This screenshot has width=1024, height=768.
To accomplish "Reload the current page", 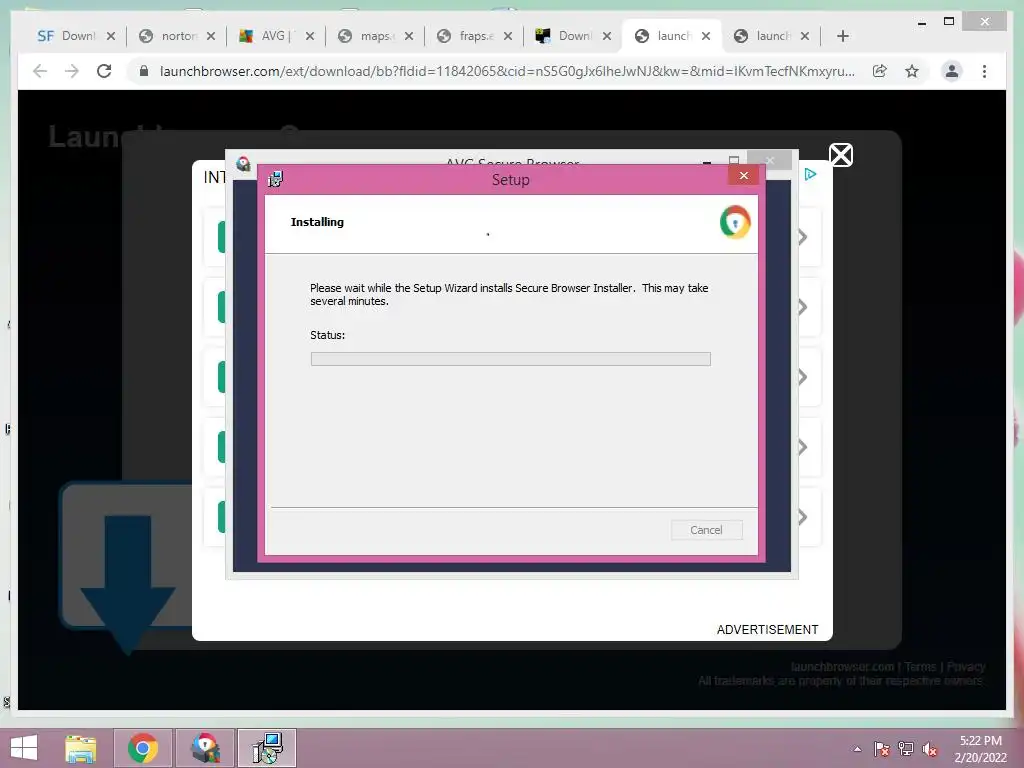I will (x=104, y=71).
